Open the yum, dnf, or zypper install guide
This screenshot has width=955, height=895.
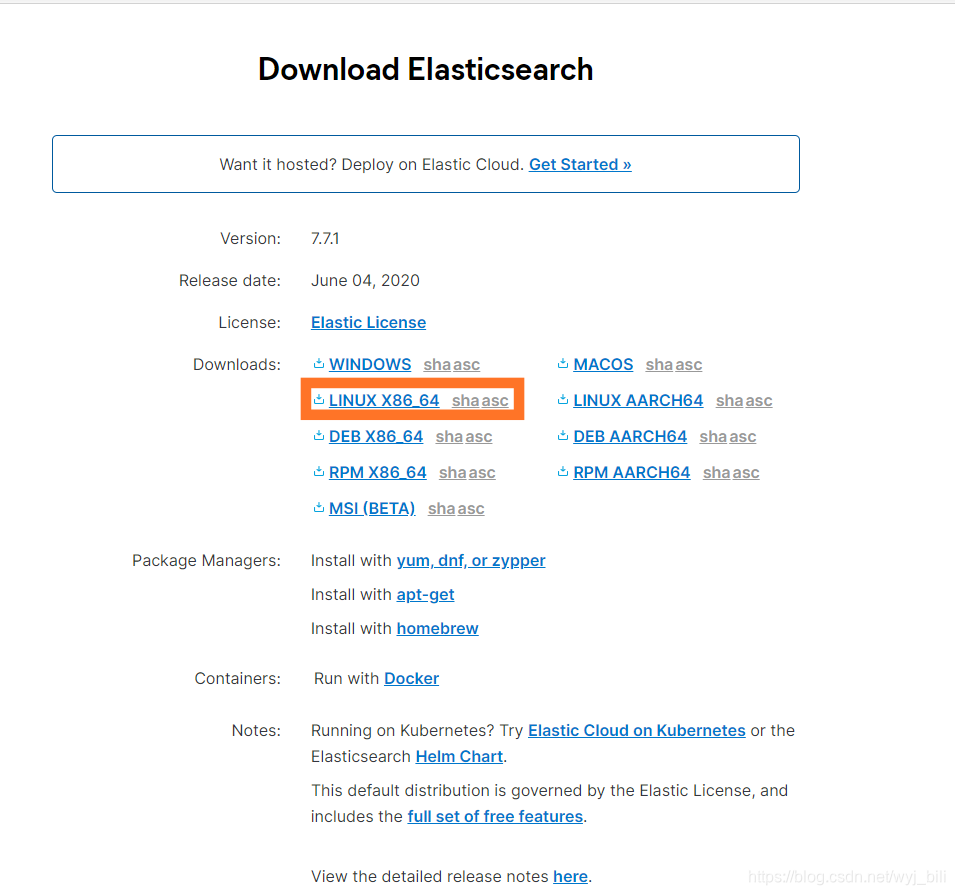point(471,561)
